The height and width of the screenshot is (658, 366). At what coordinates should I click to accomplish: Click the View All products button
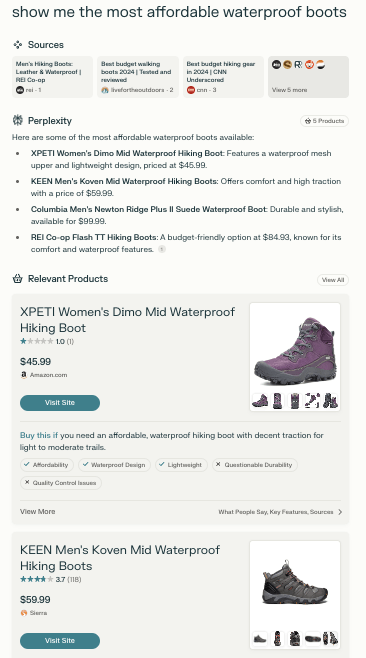(333, 280)
